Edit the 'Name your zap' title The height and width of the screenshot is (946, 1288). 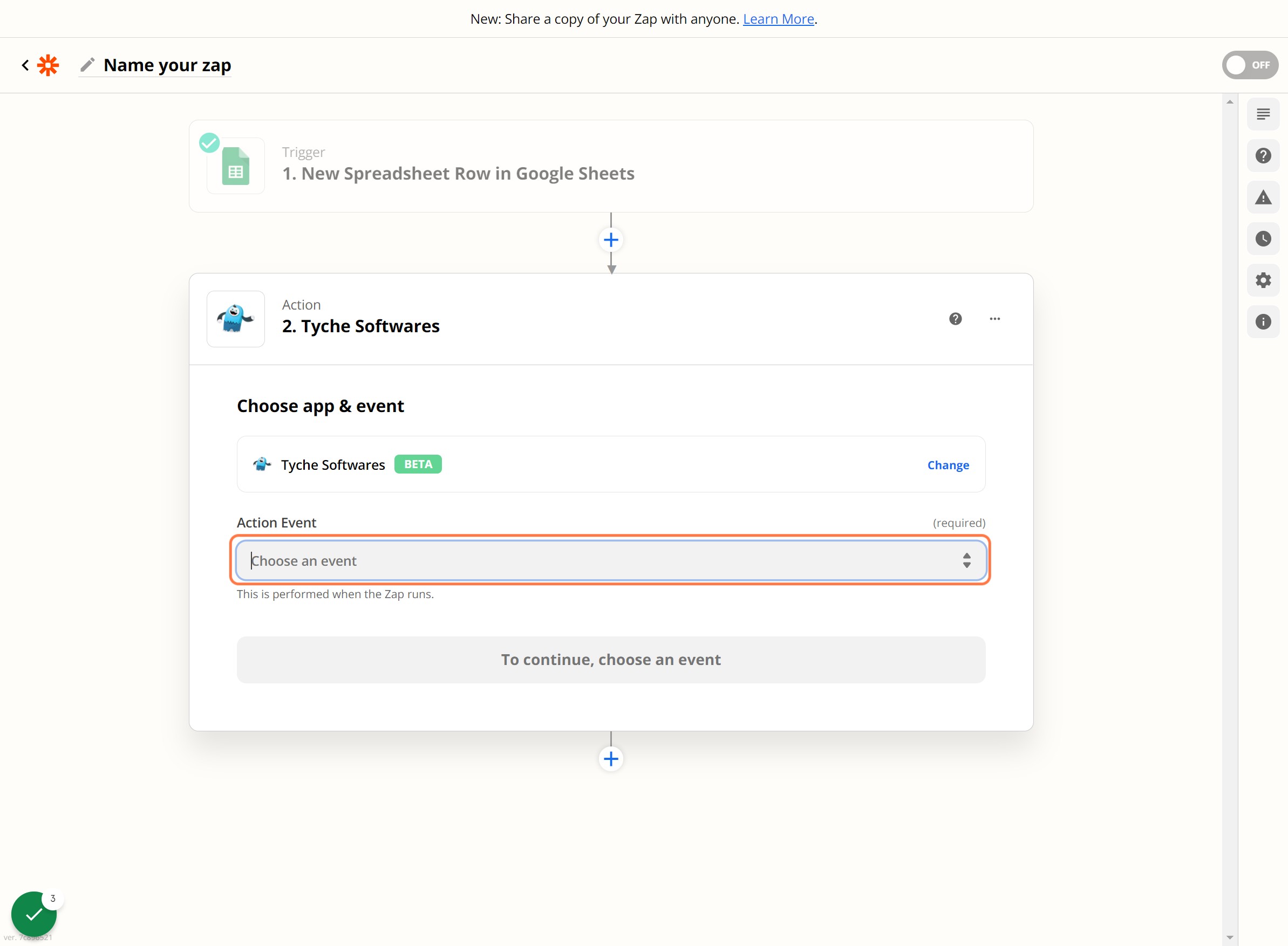click(x=167, y=65)
